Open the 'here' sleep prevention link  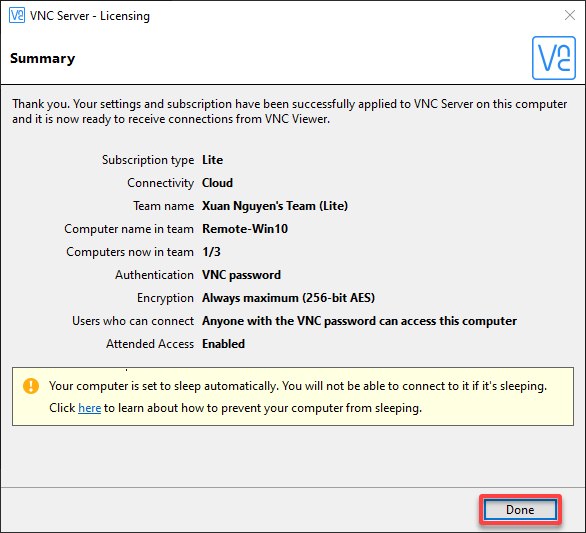point(89,408)
